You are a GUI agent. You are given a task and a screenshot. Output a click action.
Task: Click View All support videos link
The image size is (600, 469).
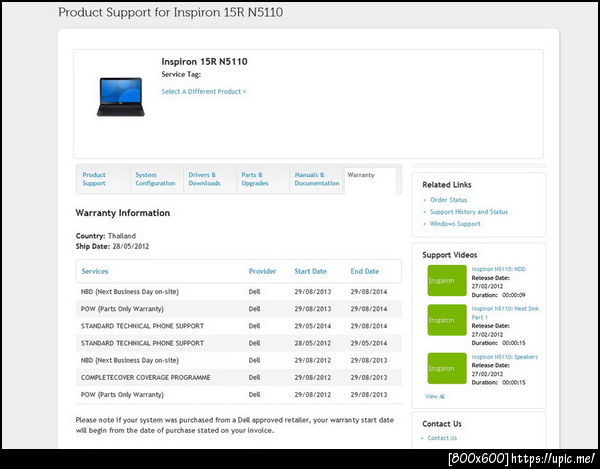click(435, 396)
